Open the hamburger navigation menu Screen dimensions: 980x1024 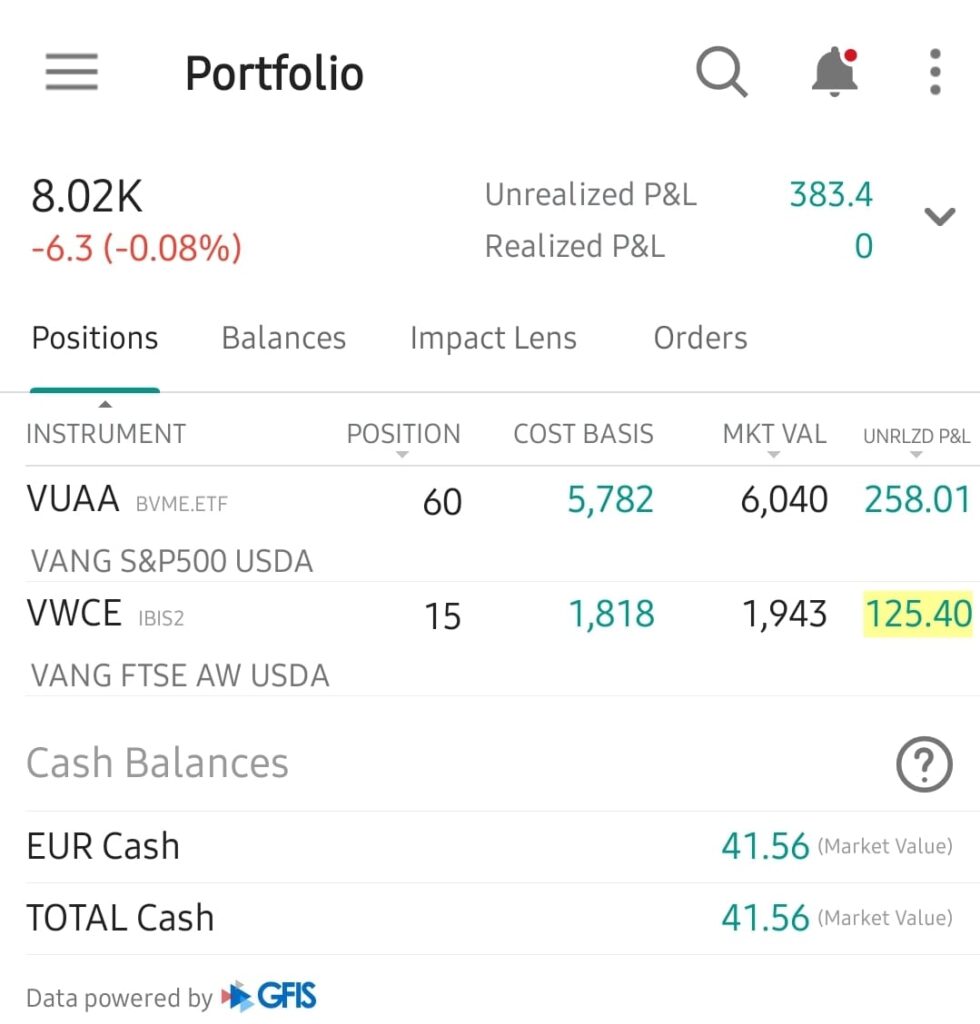[x=71, y=73]
